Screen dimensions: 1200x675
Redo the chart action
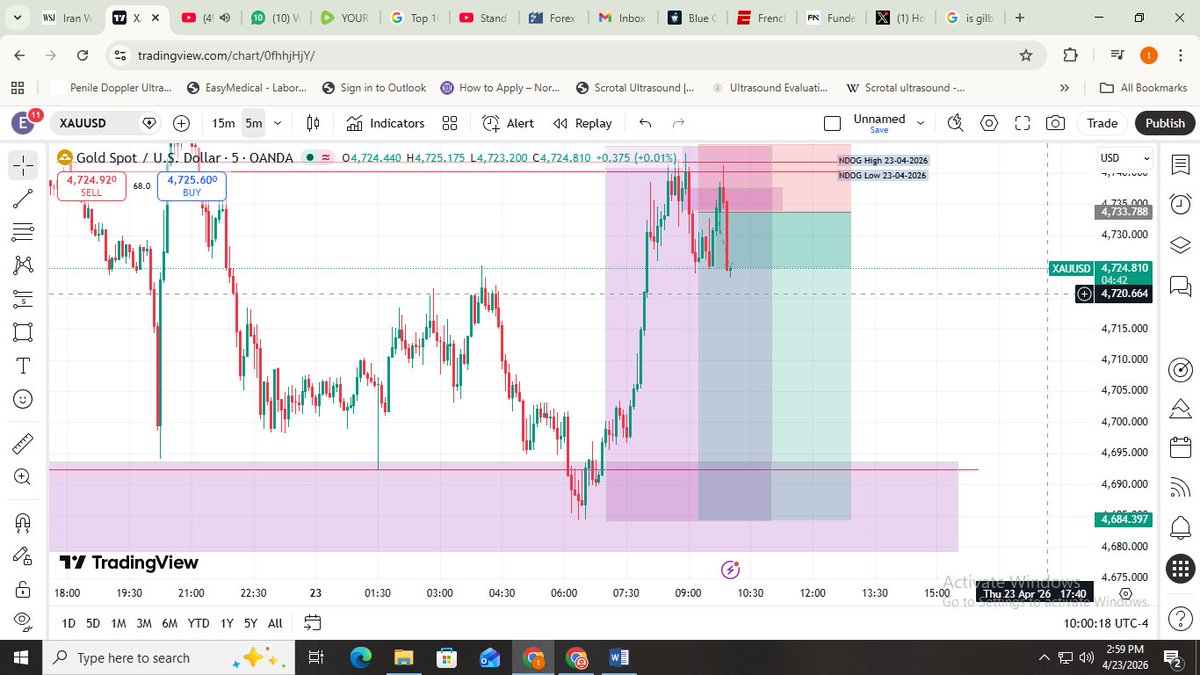pos(679,123)
